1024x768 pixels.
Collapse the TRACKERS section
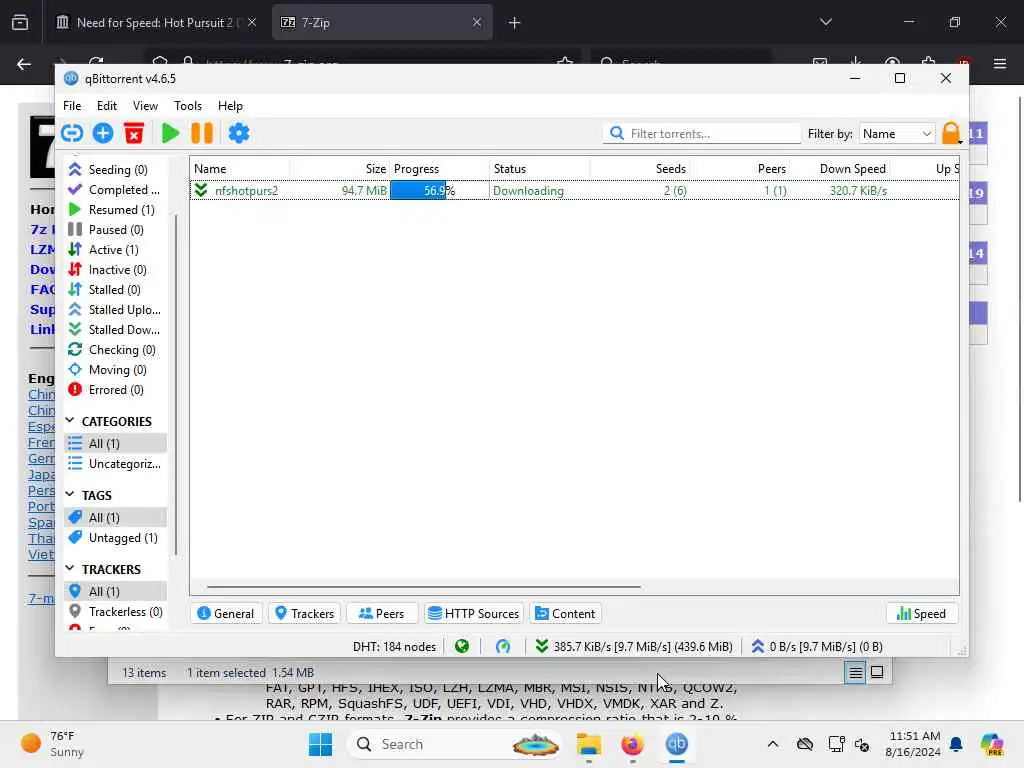(70, 568)
